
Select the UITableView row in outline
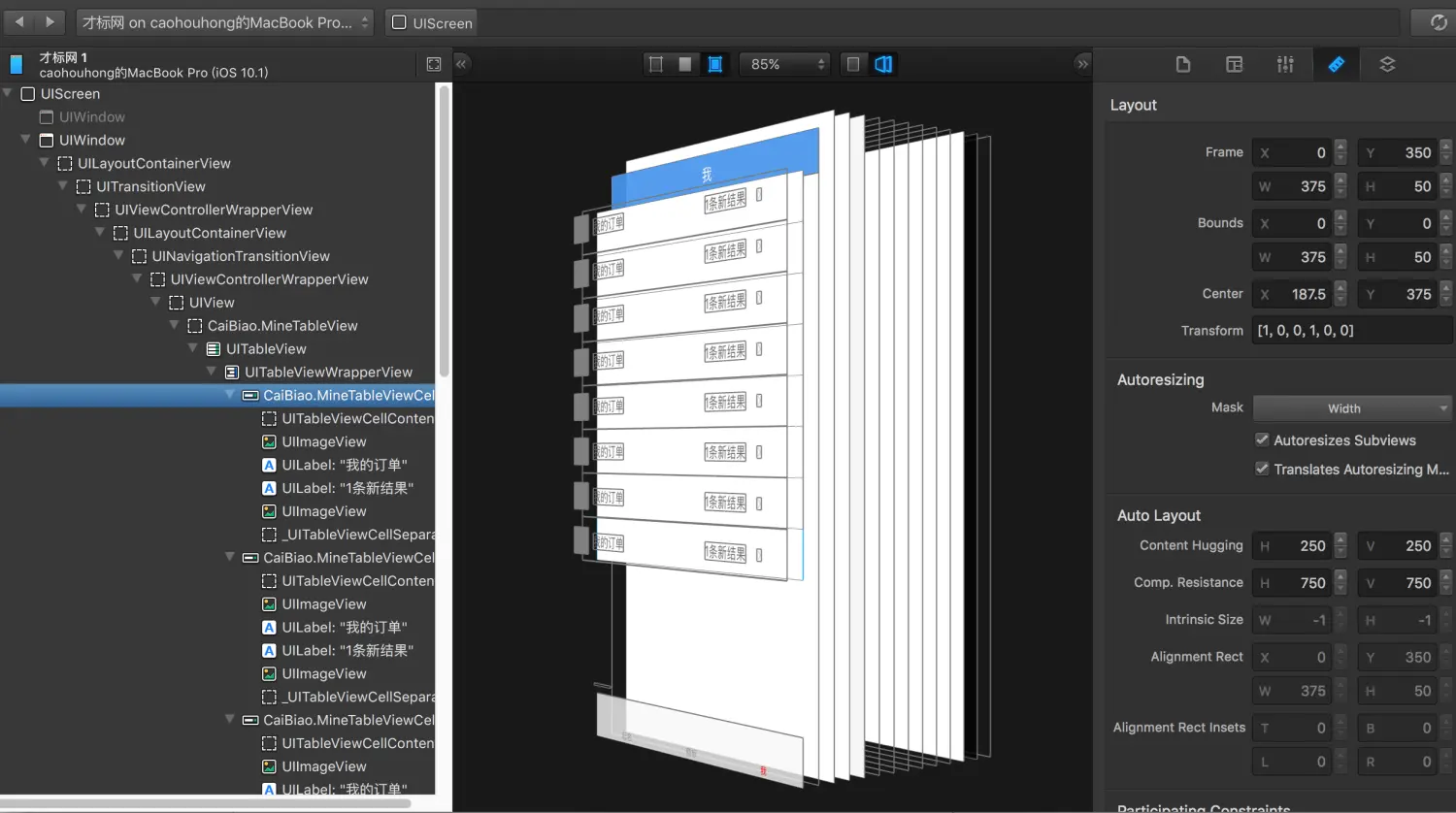tap(218, 349)
